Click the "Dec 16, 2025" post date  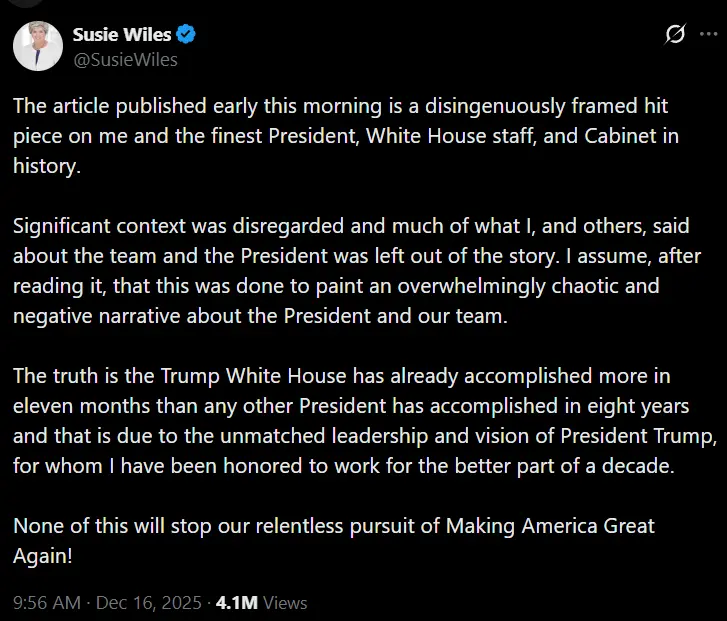(148, 603)
